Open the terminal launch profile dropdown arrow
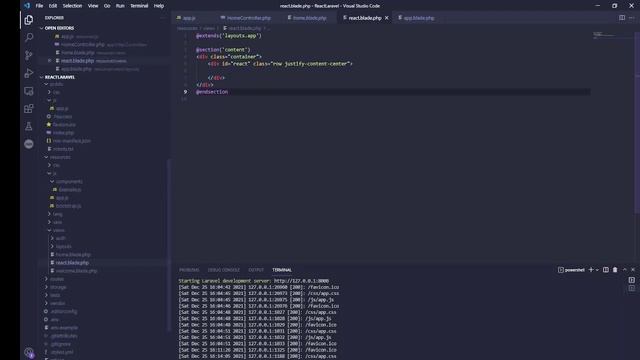 coord(597,270)
